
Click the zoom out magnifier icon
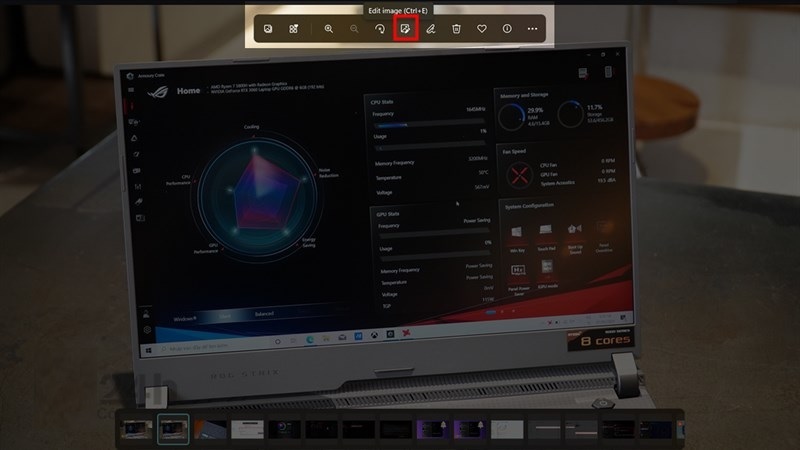pos(354,29)
